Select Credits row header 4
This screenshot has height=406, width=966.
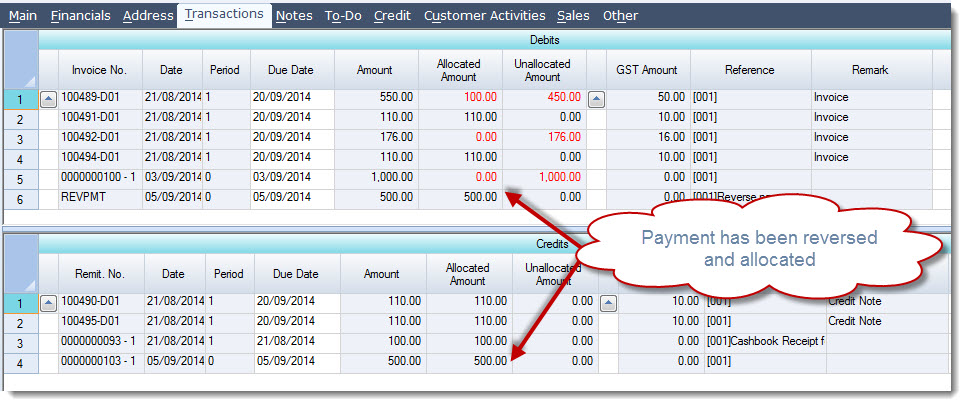tap(20, 363)
